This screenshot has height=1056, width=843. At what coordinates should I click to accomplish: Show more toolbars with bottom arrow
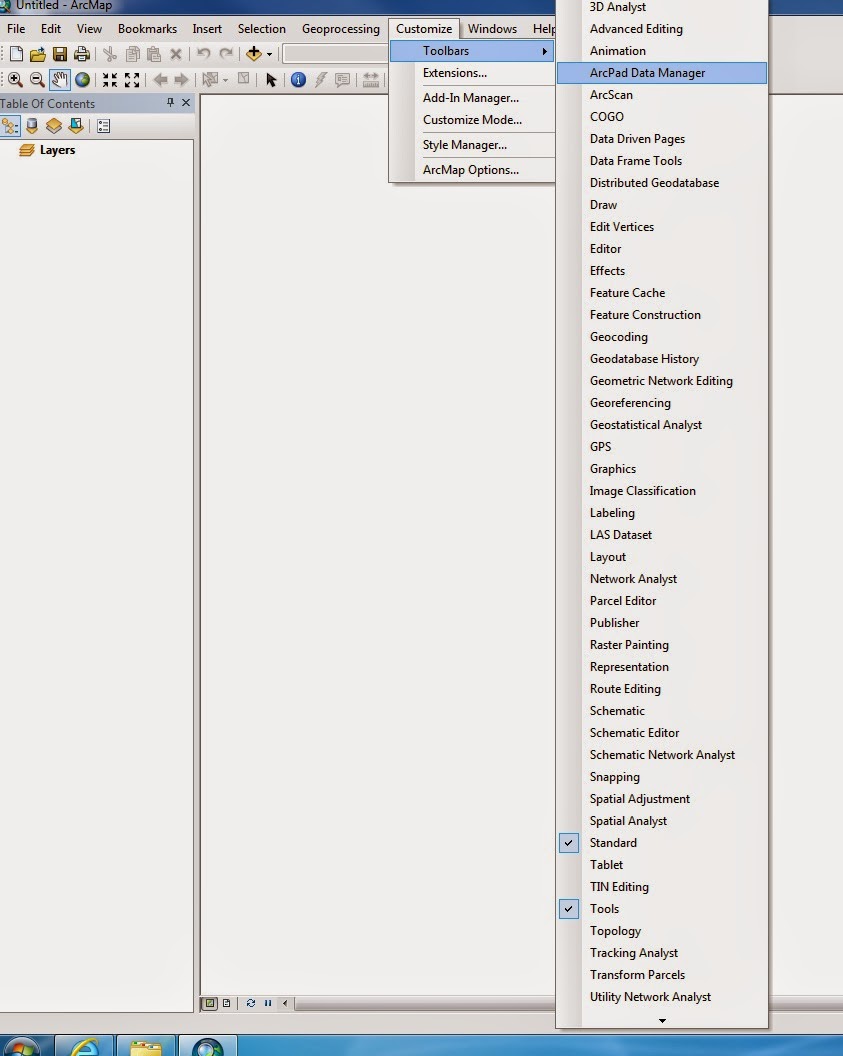pos(663,1021)
